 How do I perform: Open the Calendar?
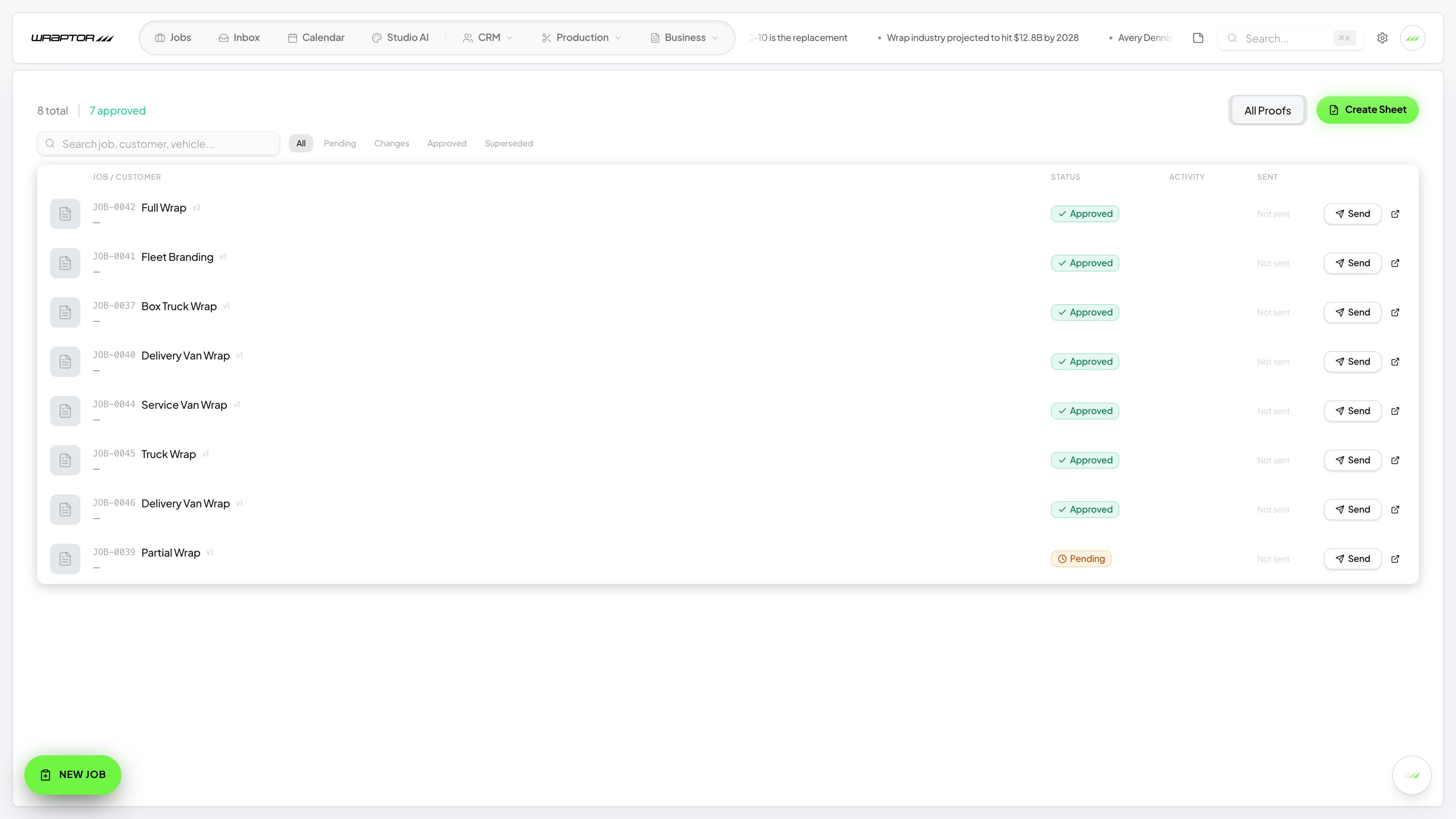[x=316, y=38]
